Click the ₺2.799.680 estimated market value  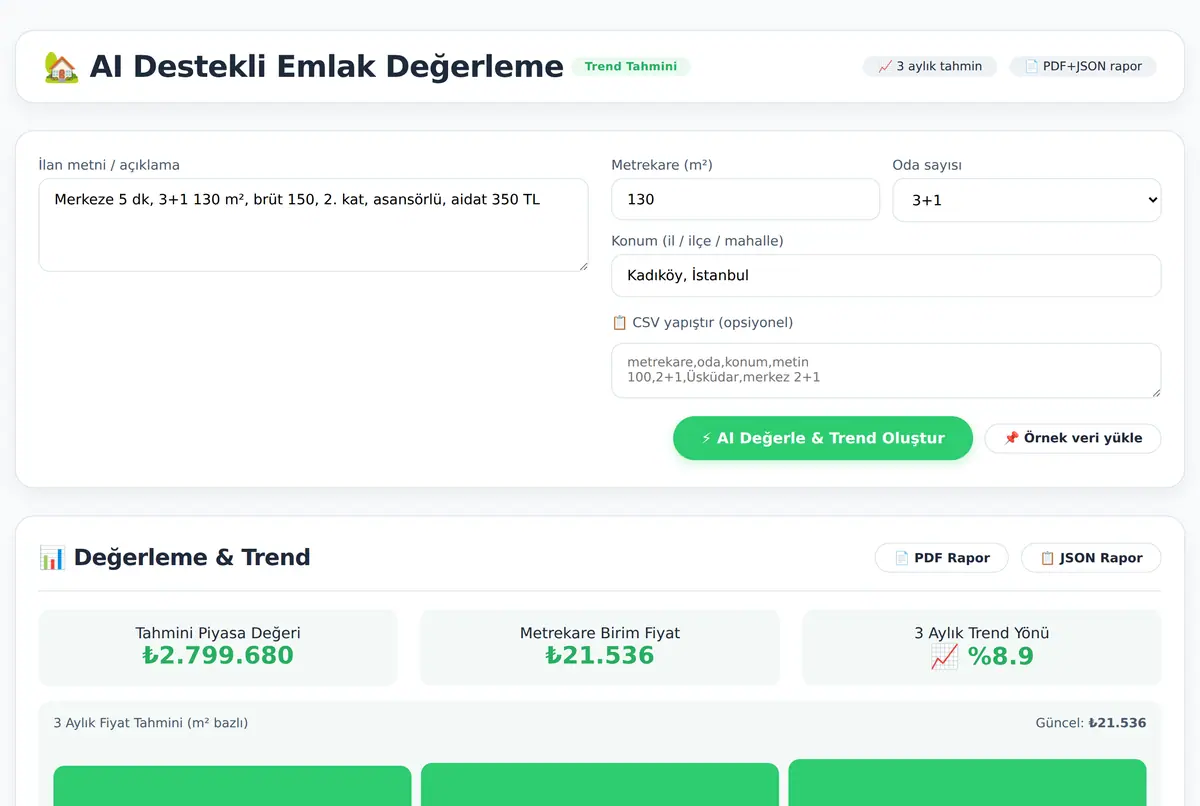pyautogui.click(x=218, y=656)
